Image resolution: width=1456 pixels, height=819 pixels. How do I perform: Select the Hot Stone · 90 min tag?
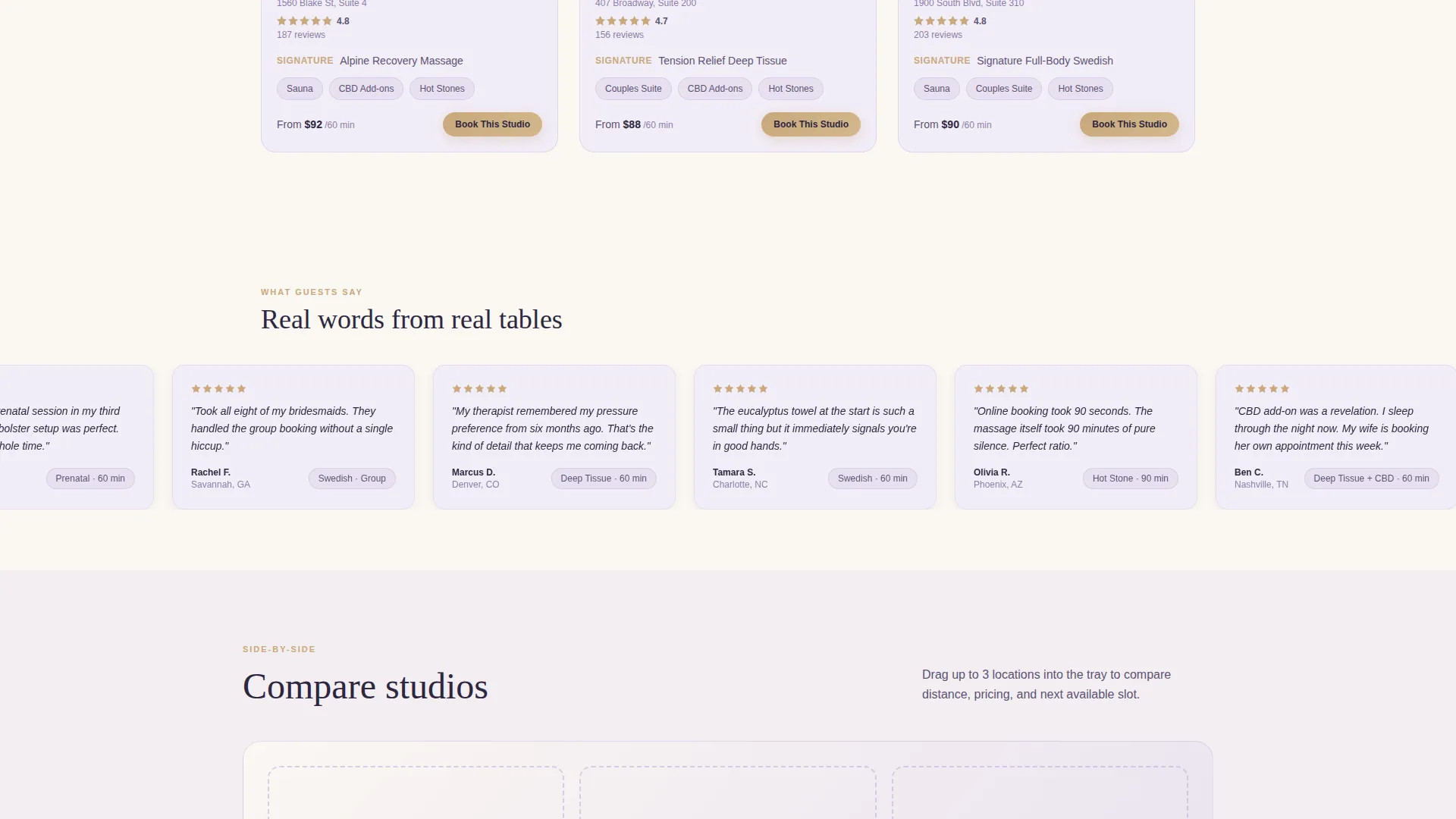tap(1130, 479)
